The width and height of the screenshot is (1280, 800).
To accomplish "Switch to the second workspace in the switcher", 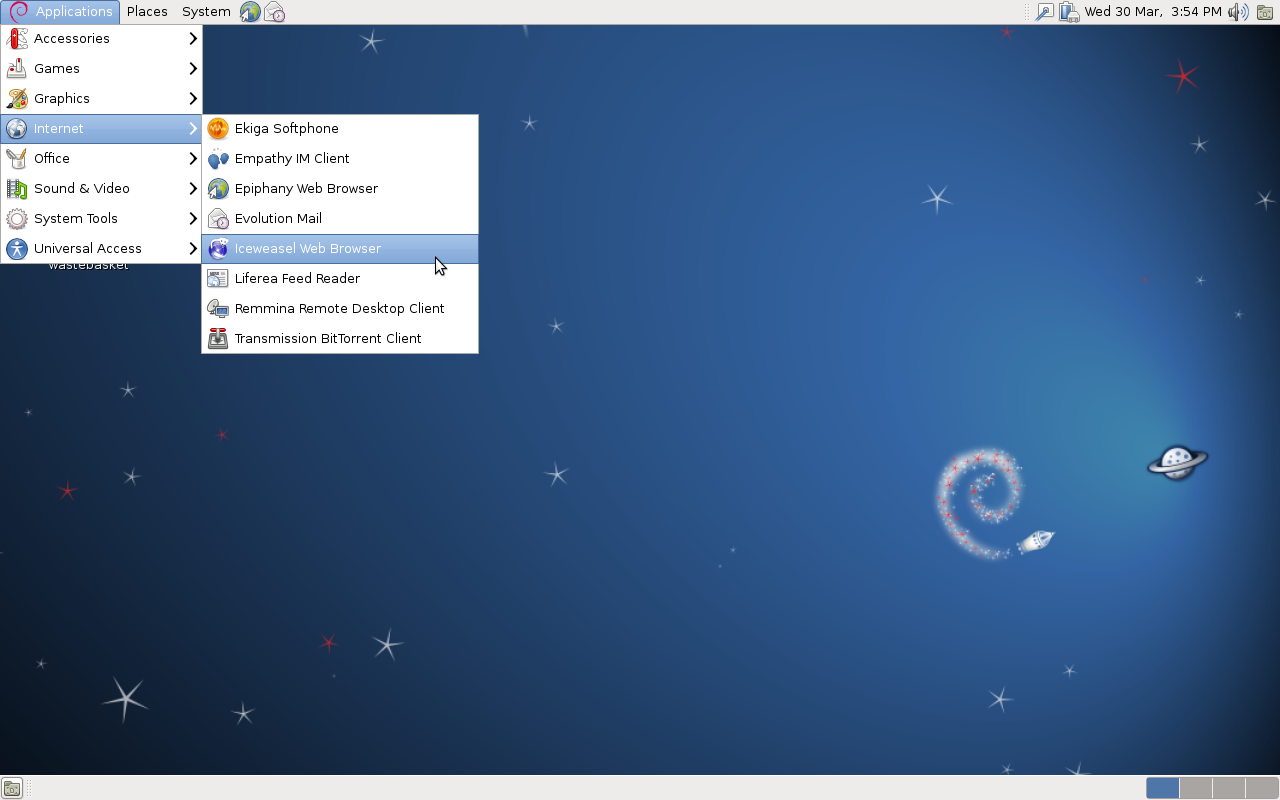I will point(1195,788).
